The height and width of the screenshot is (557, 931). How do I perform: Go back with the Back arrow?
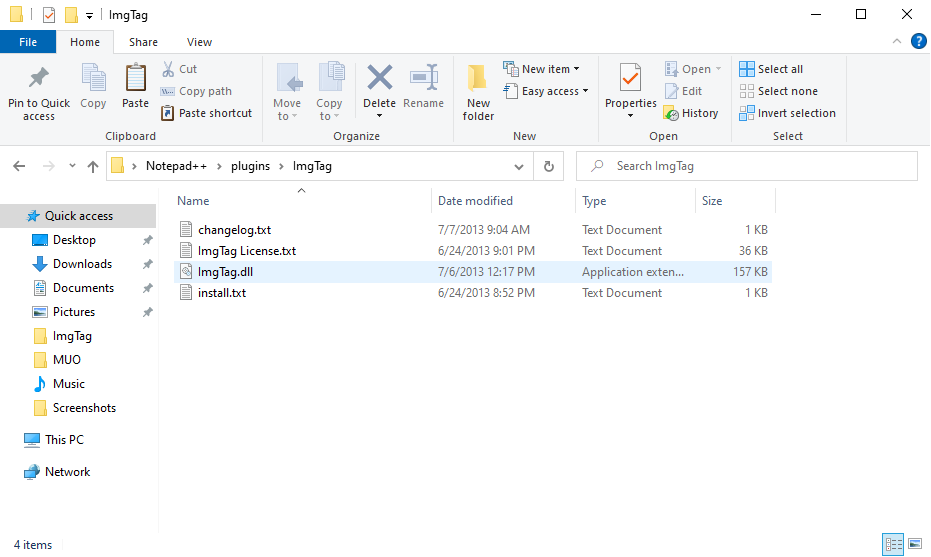coord(19,166)
